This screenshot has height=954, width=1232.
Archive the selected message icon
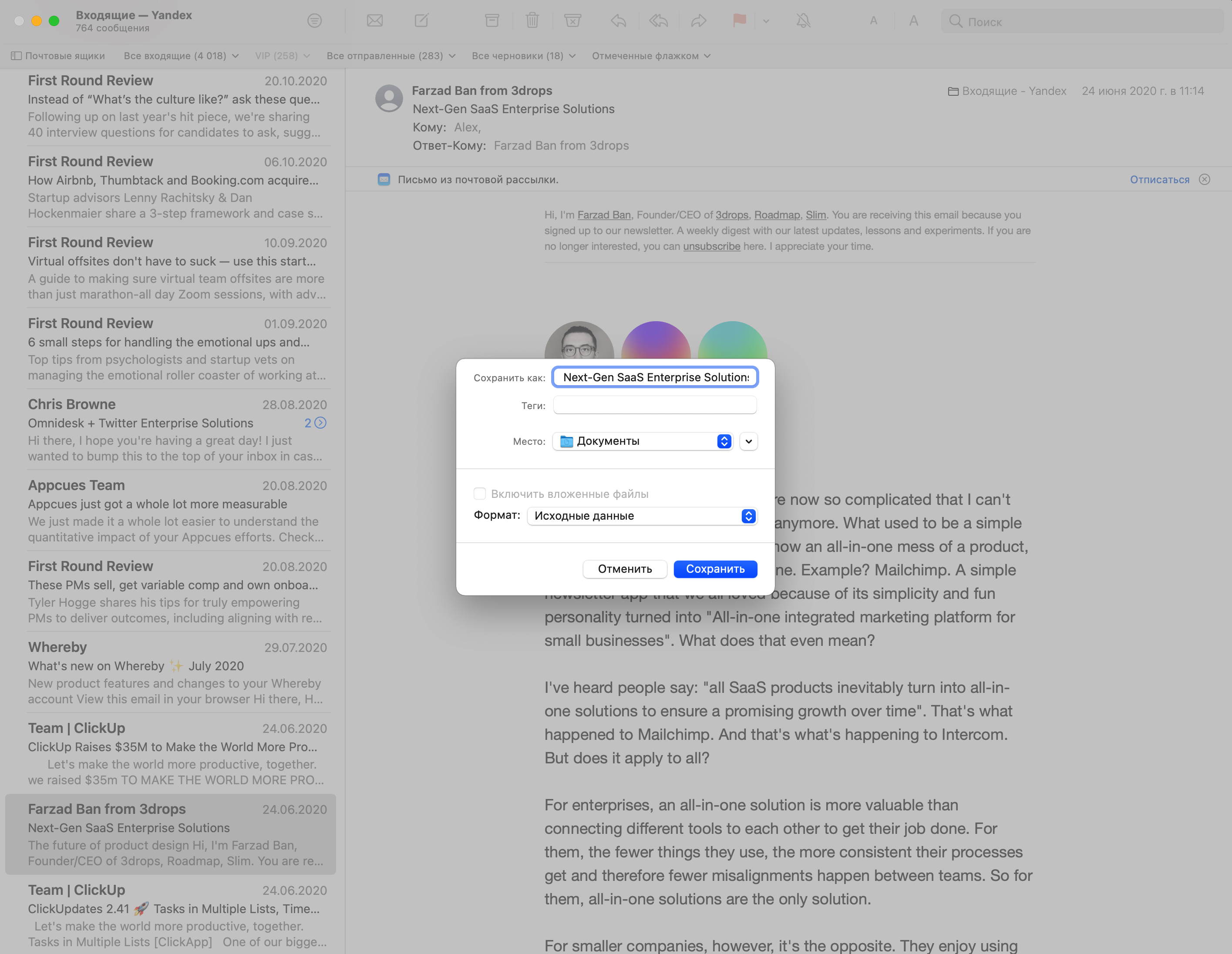tap(492, 21)
